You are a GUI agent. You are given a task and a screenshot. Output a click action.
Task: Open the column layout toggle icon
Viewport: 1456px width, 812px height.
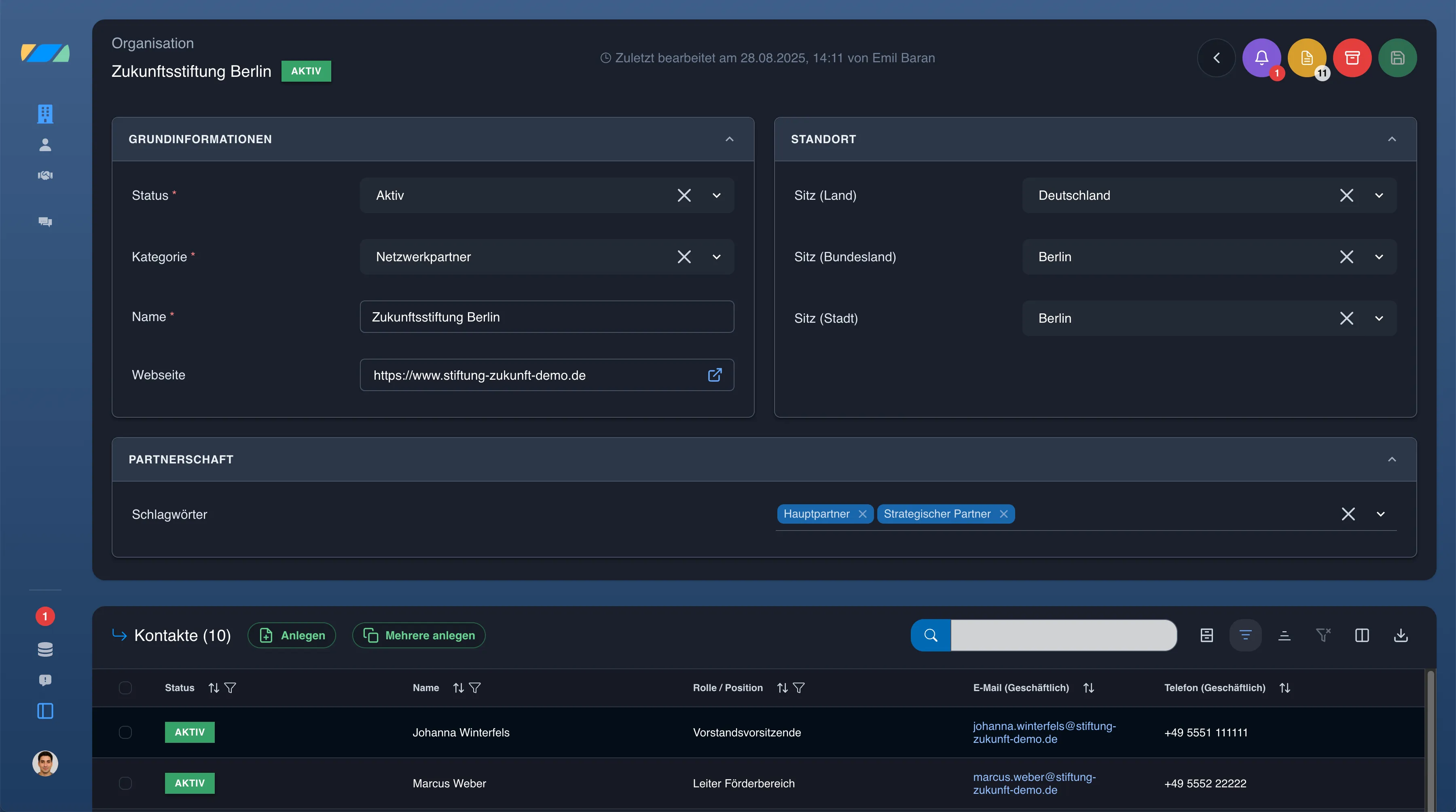click(1362, 635)
